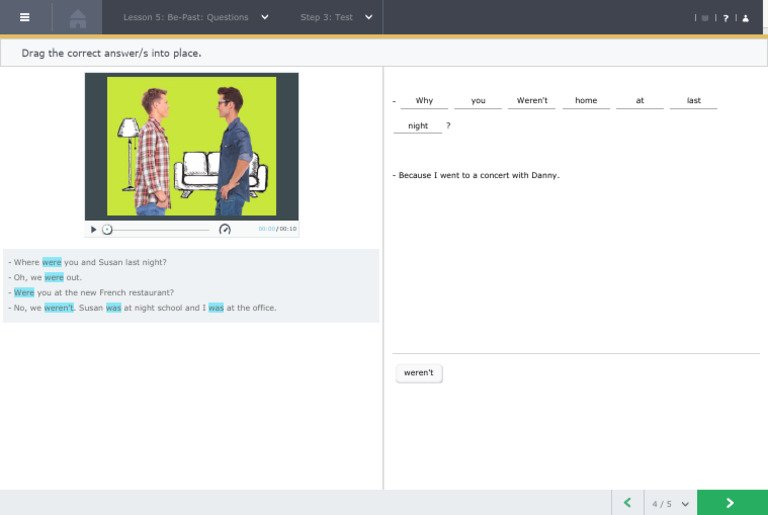Go to next question with green arrow
Screen dimensions: 768x515
pos(731,503)
